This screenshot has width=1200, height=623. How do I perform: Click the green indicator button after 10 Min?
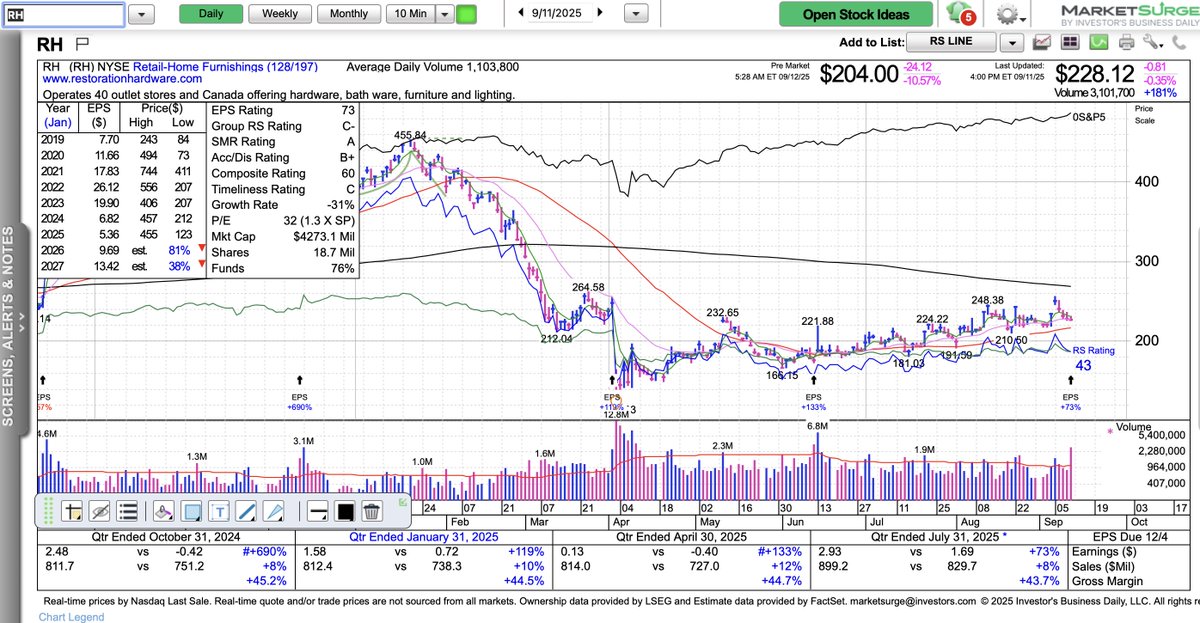click(467, 14)
